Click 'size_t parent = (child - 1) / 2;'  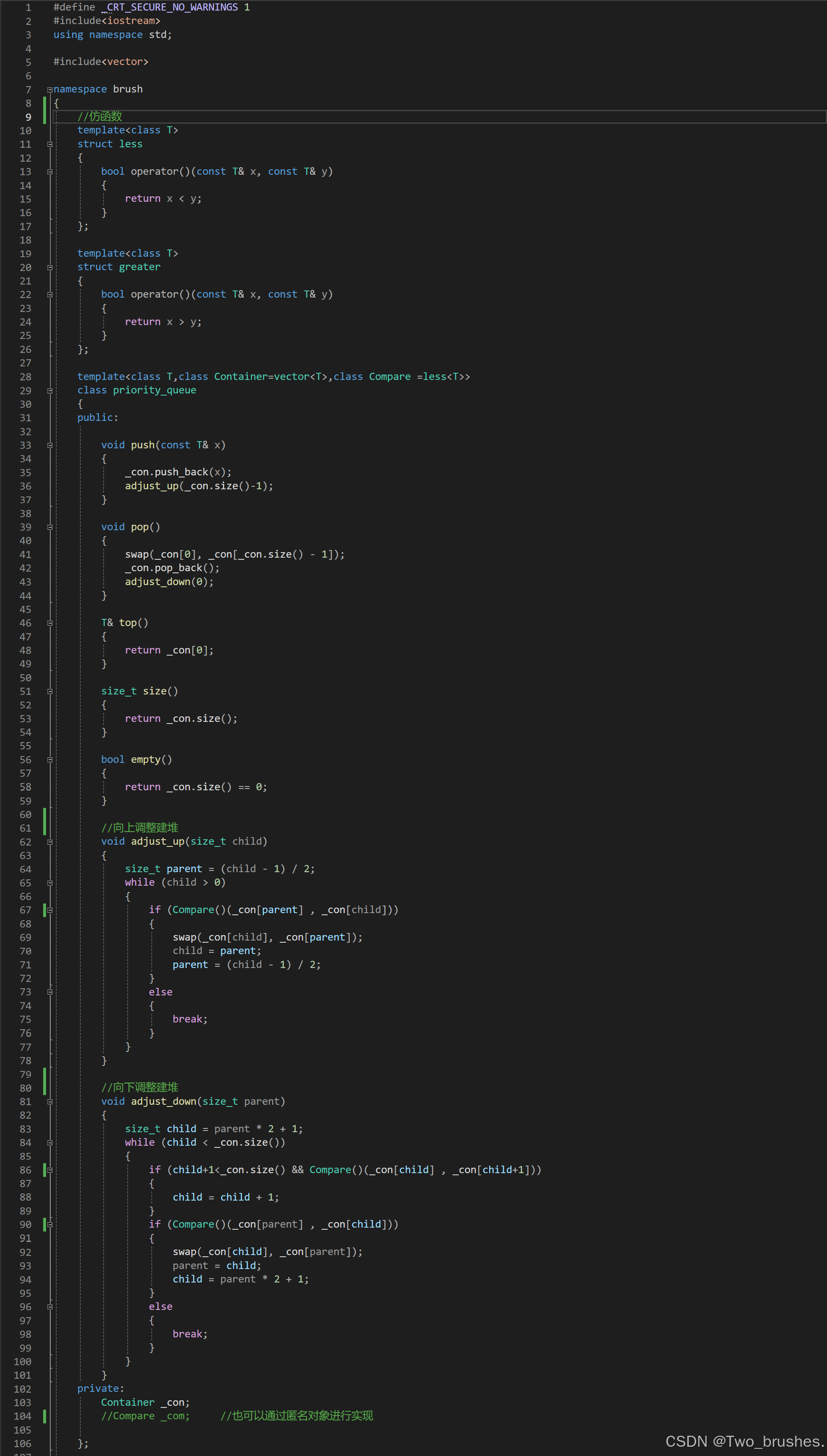click(220, 869)
